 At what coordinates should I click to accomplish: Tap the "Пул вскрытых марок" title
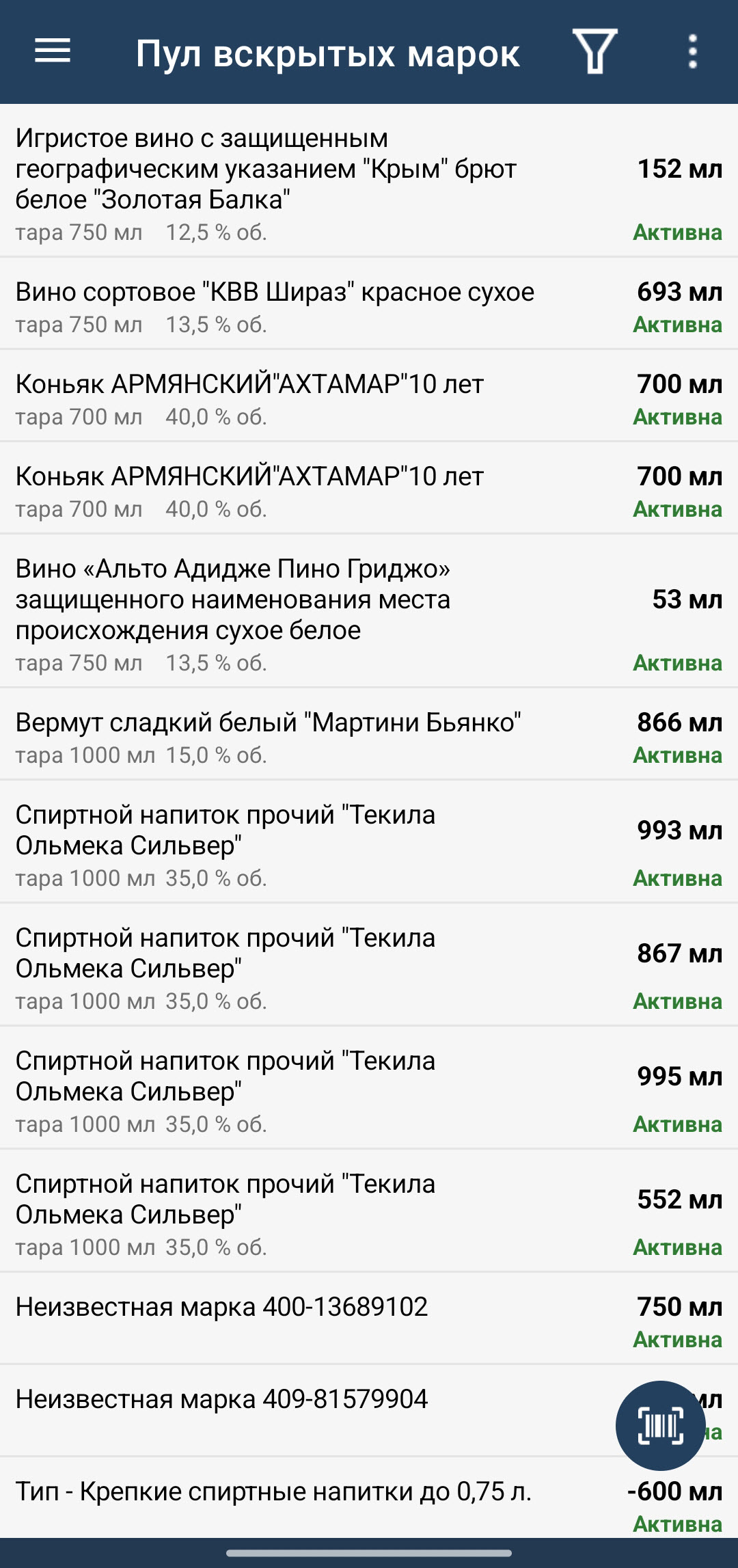(x=327, y=53)
